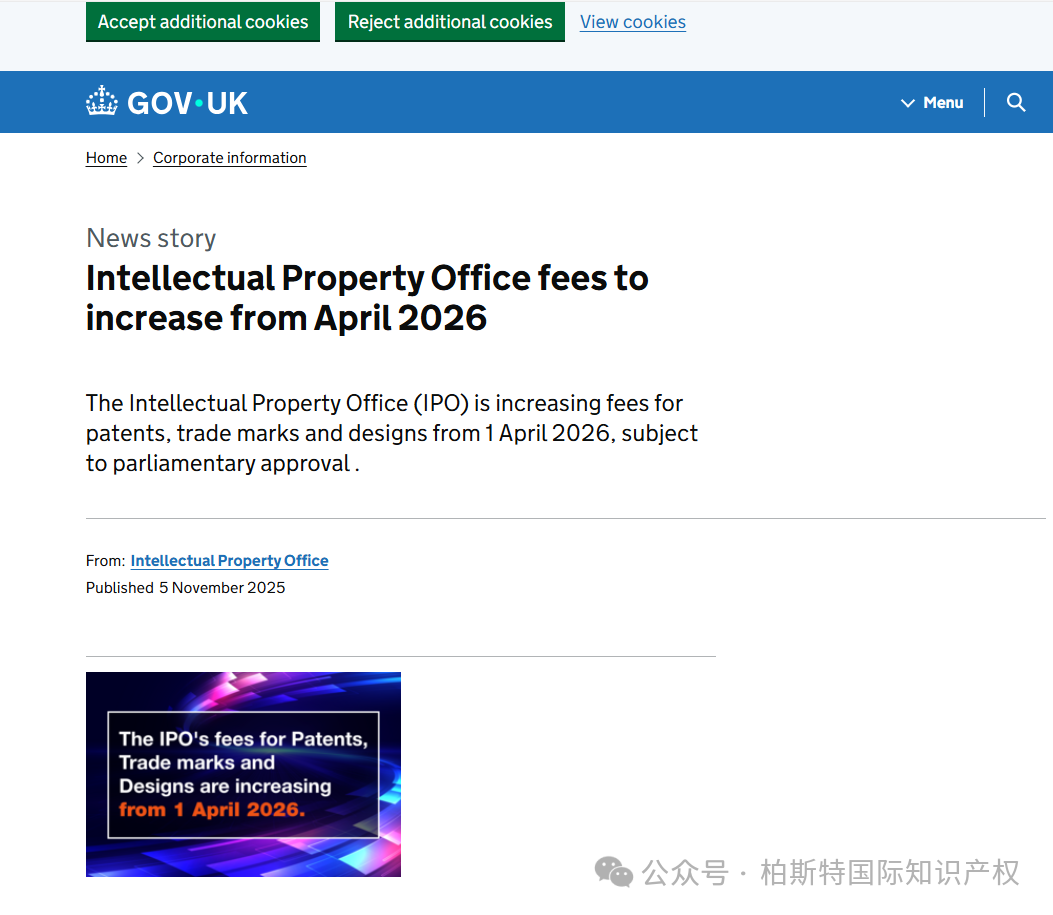Accept additional cookies
Viewport: 1053px width, 915px height.
click(203, 22)
